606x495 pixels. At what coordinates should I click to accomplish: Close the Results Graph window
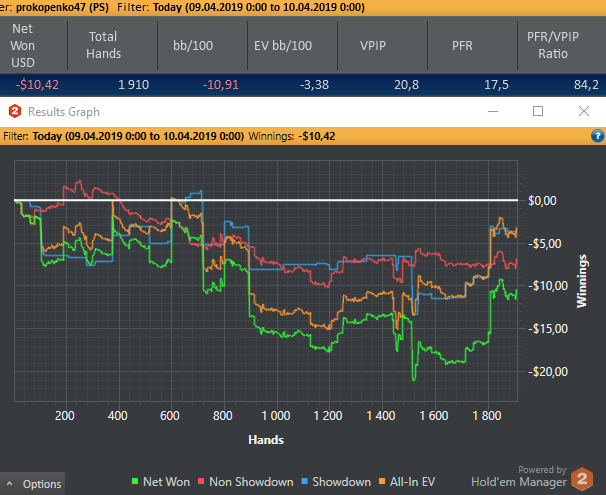coord(584,111)
